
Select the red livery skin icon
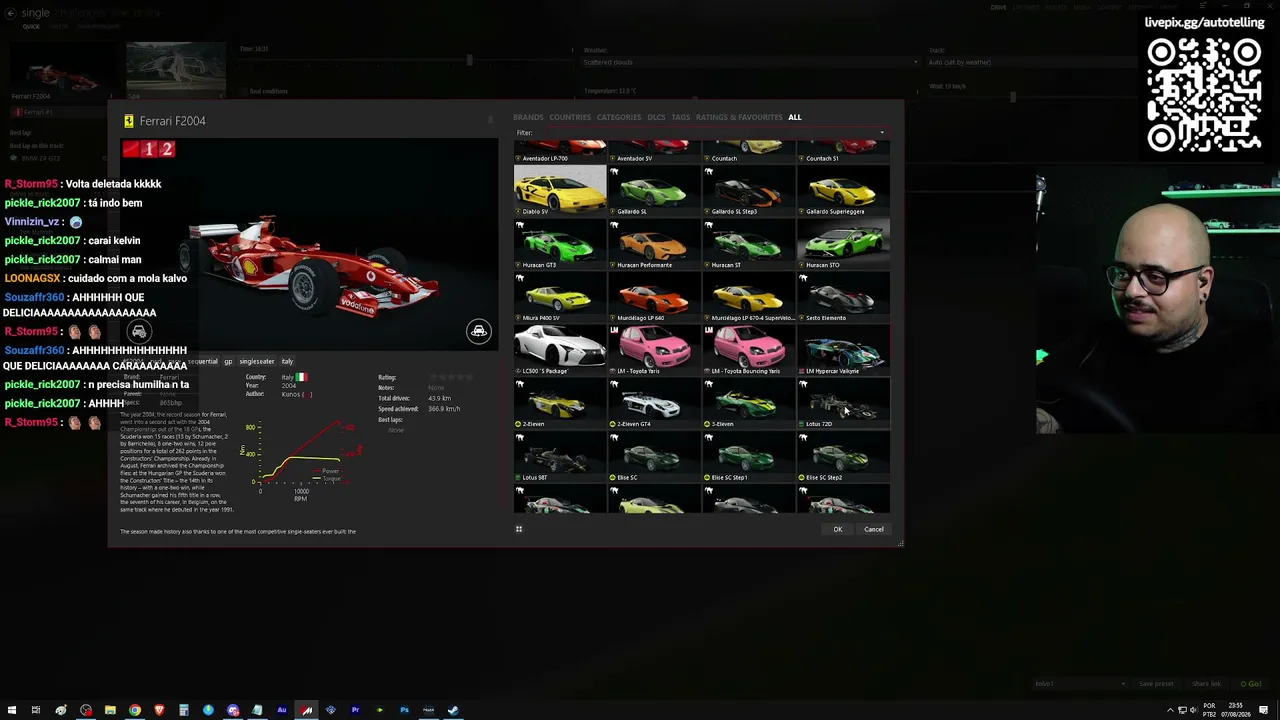coord(130,149)
